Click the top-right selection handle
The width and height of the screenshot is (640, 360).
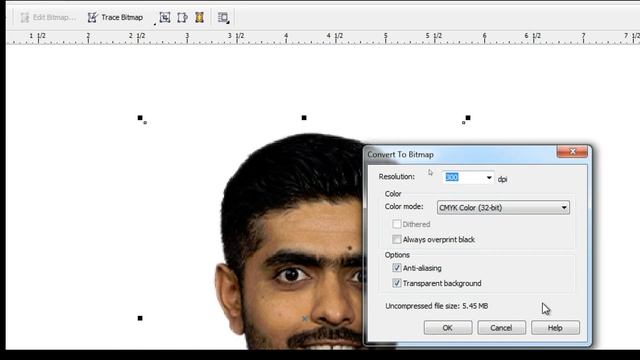click(x=468, y=118)
